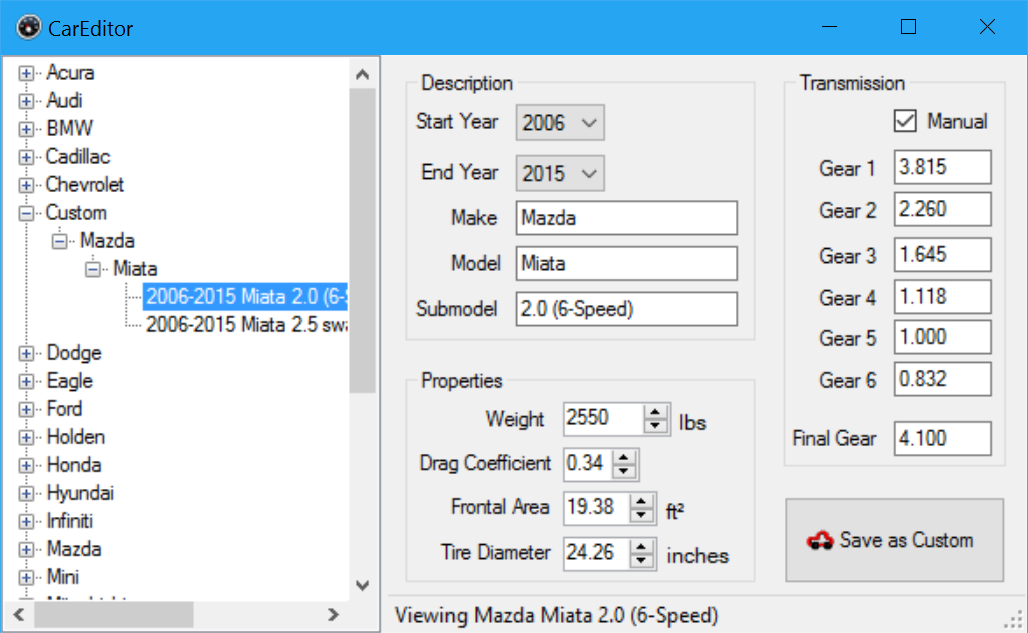Click the horizontal scrollbar thumb in tree
The height and width of the screenshot is (633, 1028).
tap(113, 615)
